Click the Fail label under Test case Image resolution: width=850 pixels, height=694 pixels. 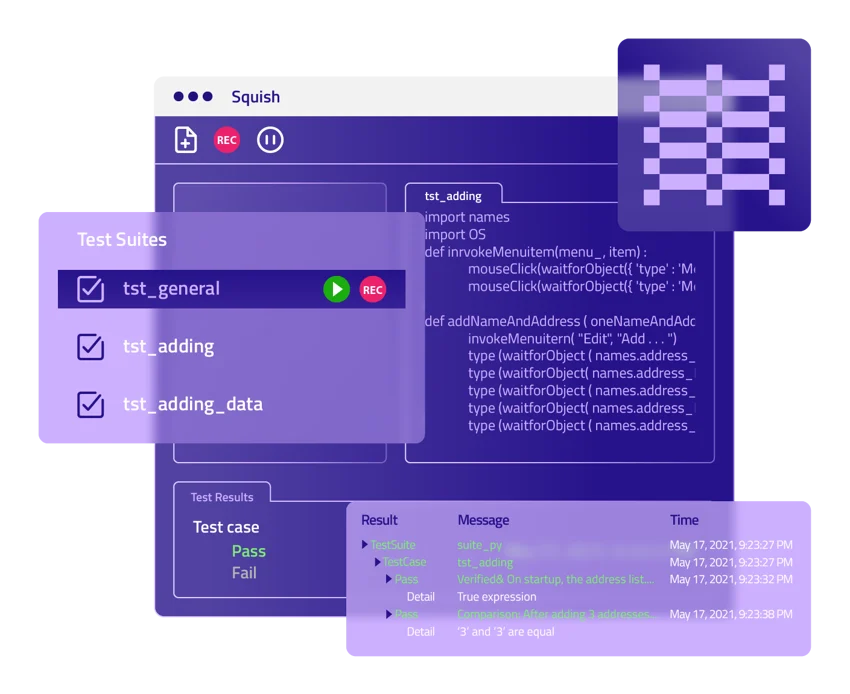[x=244, y=573]
